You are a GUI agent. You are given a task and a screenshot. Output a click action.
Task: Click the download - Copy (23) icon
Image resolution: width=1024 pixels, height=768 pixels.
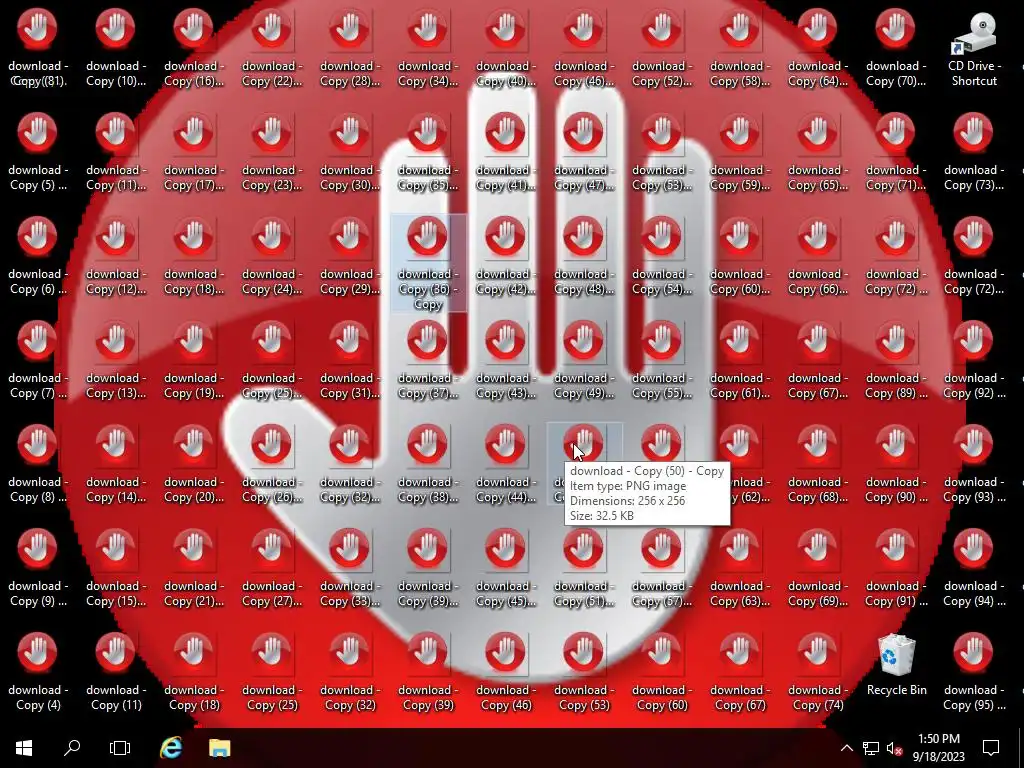click(x=272, y=154)
